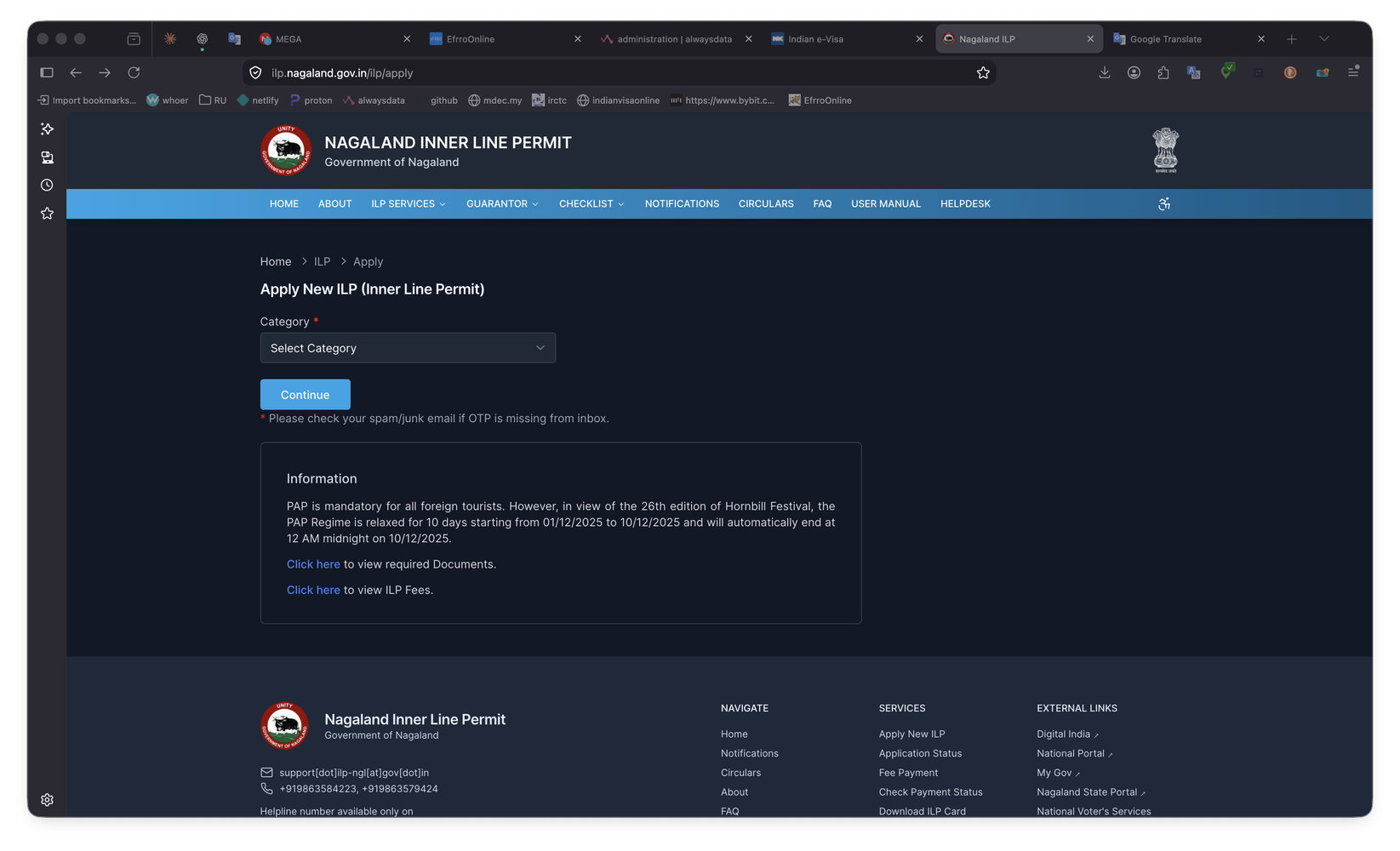Open the account profile icon
The image size is (1400, 851).
coord(1134,73)
